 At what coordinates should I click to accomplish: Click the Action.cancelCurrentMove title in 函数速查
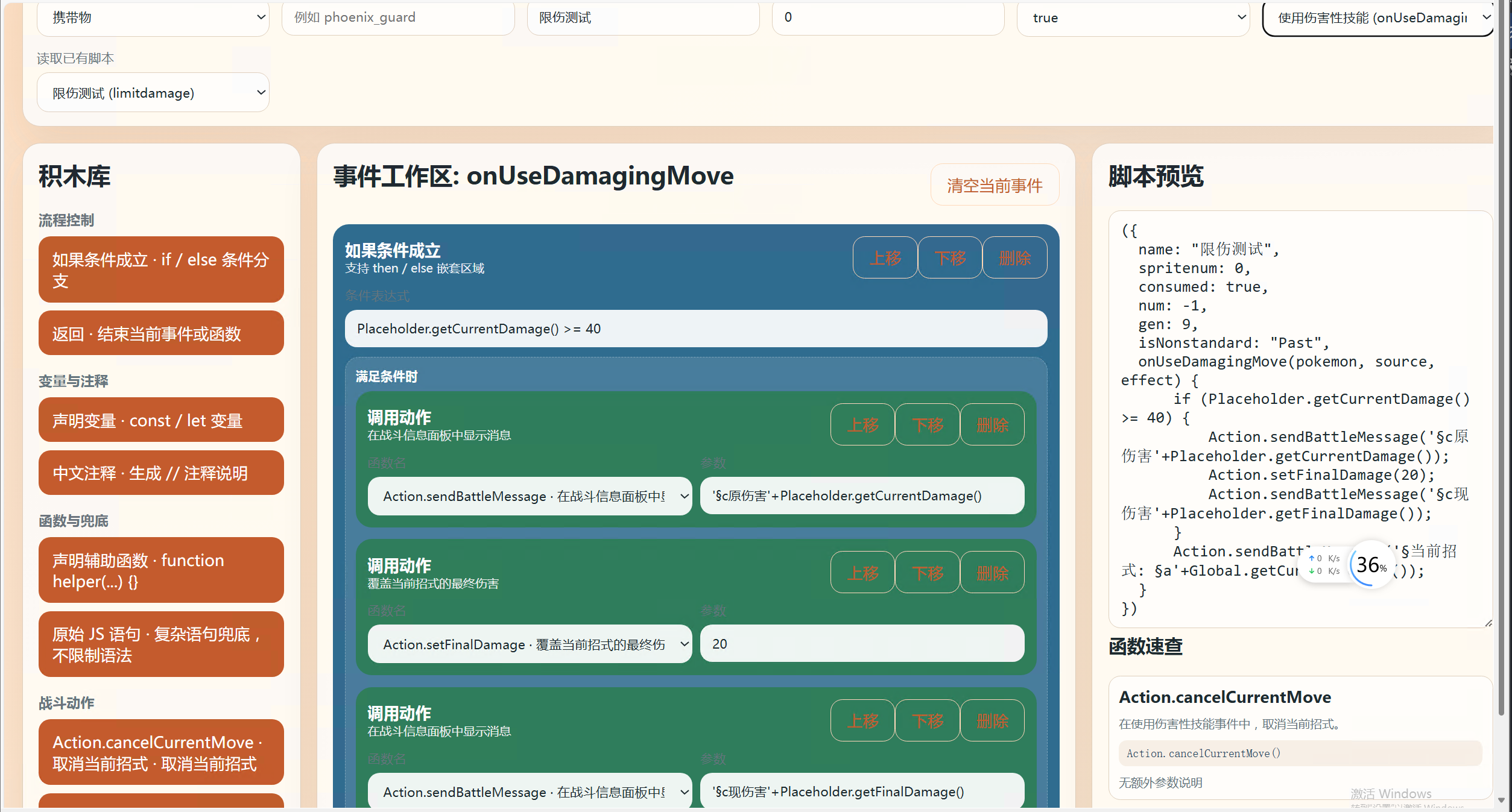pos(1225,697)
